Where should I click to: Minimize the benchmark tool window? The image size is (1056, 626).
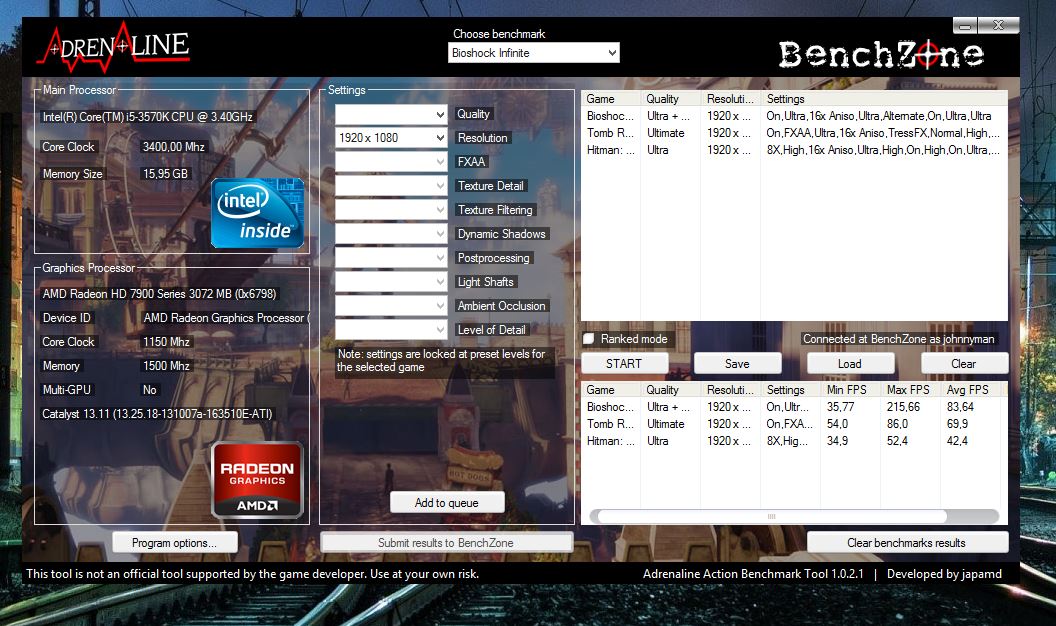965,26
